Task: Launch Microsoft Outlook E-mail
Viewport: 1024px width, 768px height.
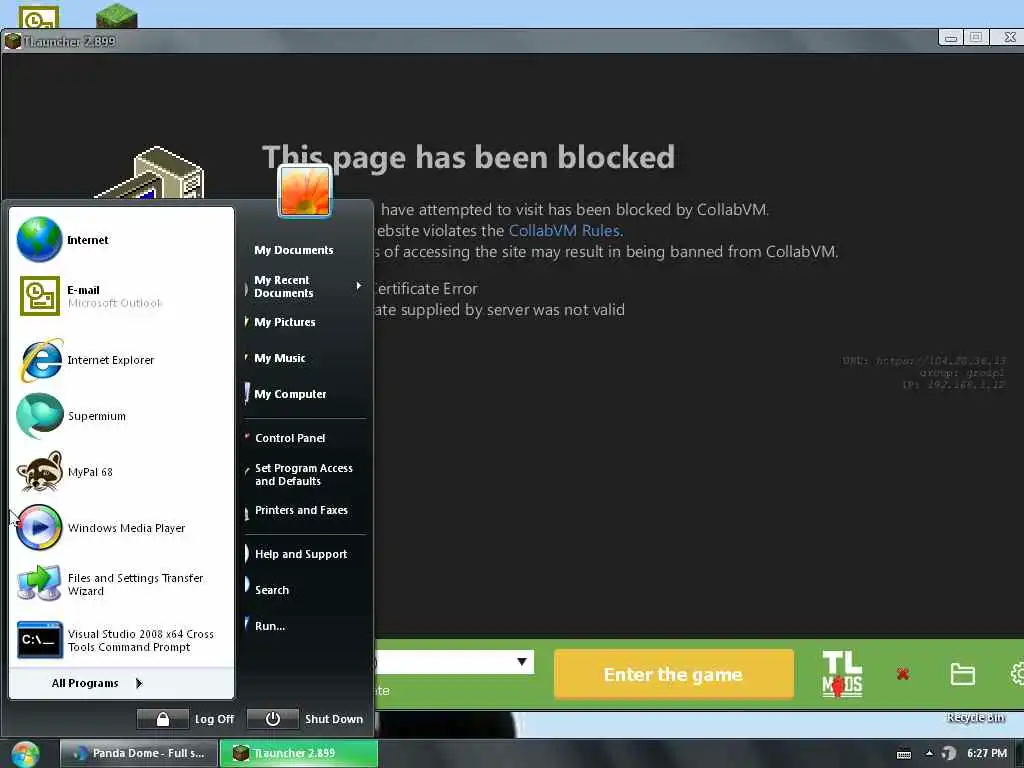Action: 121,296
